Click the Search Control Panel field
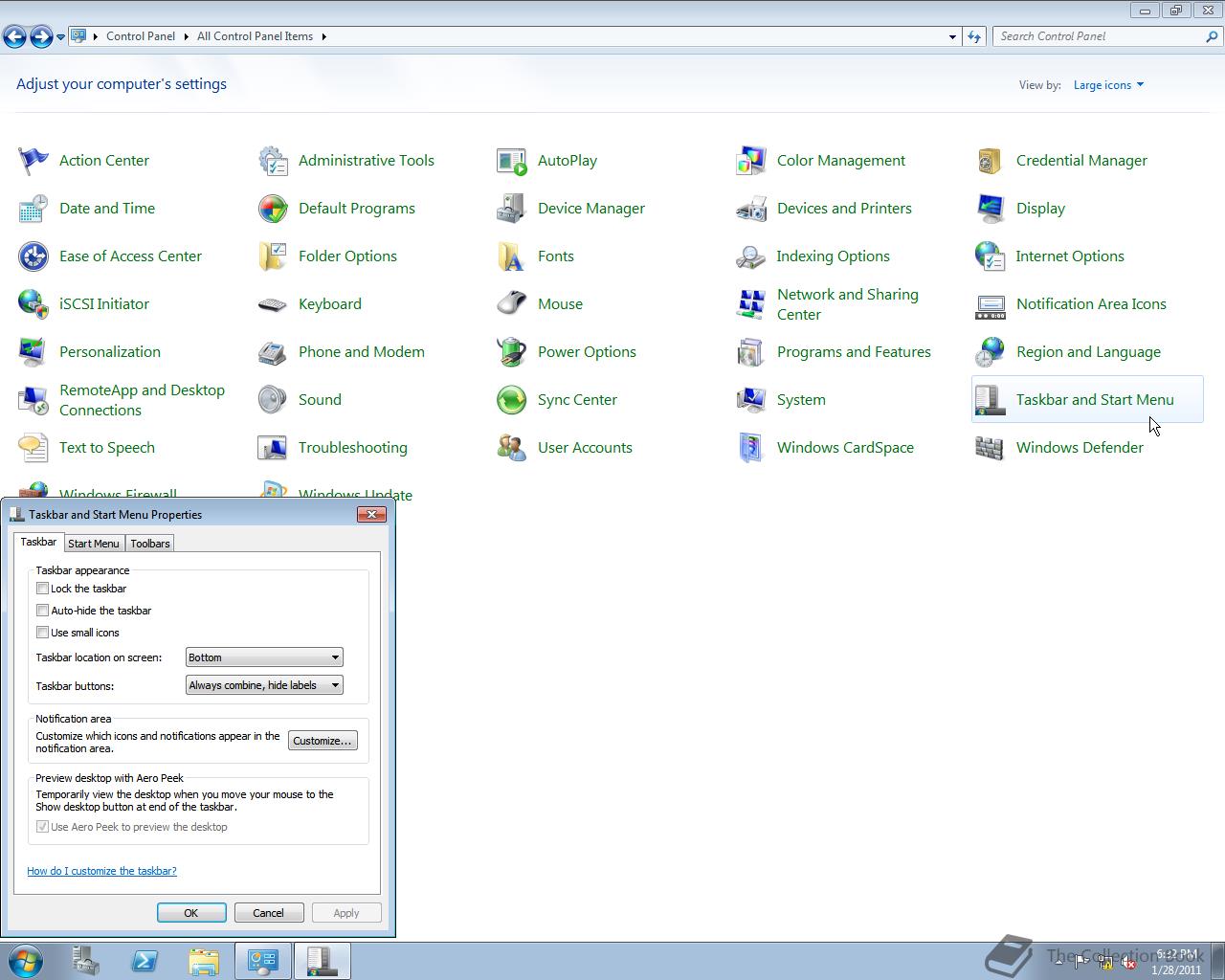Screen dimensions: 1225x980 pos(1099,36)
